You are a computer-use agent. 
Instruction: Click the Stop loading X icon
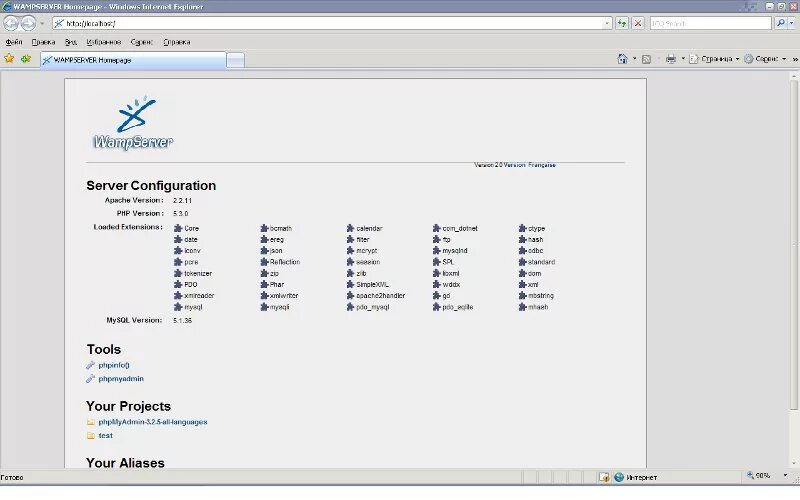pos(638,23)
